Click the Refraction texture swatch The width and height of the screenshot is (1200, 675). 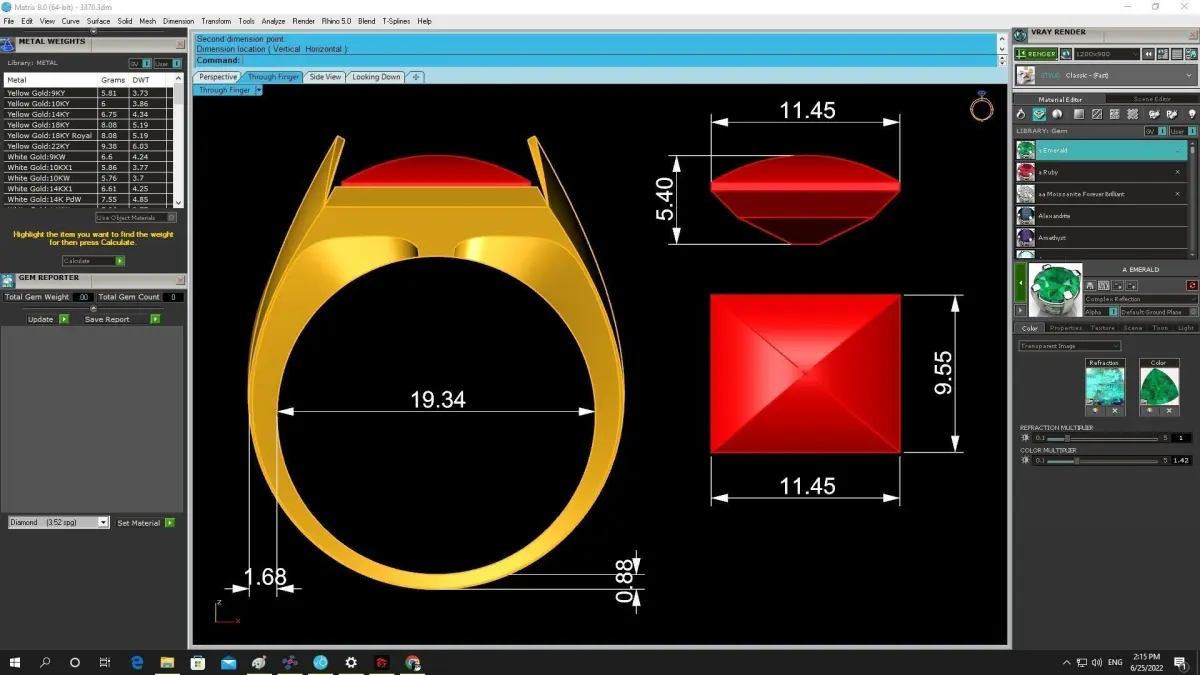1104,386
